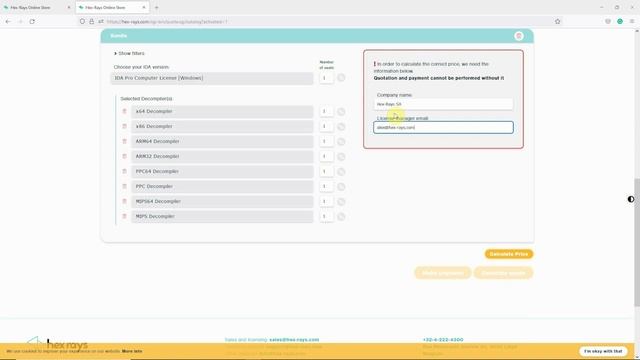This screenshot has width=640, height=360.
Task: Click the IDA Pro number of seats field
Action: coord(326,78)
